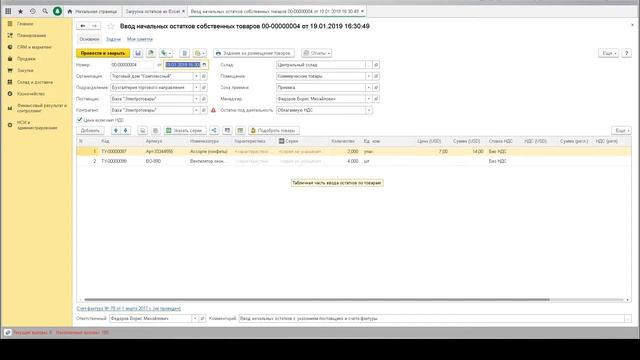Open the Основное document tab
The image size is (640, 360).
click(89, 39)
